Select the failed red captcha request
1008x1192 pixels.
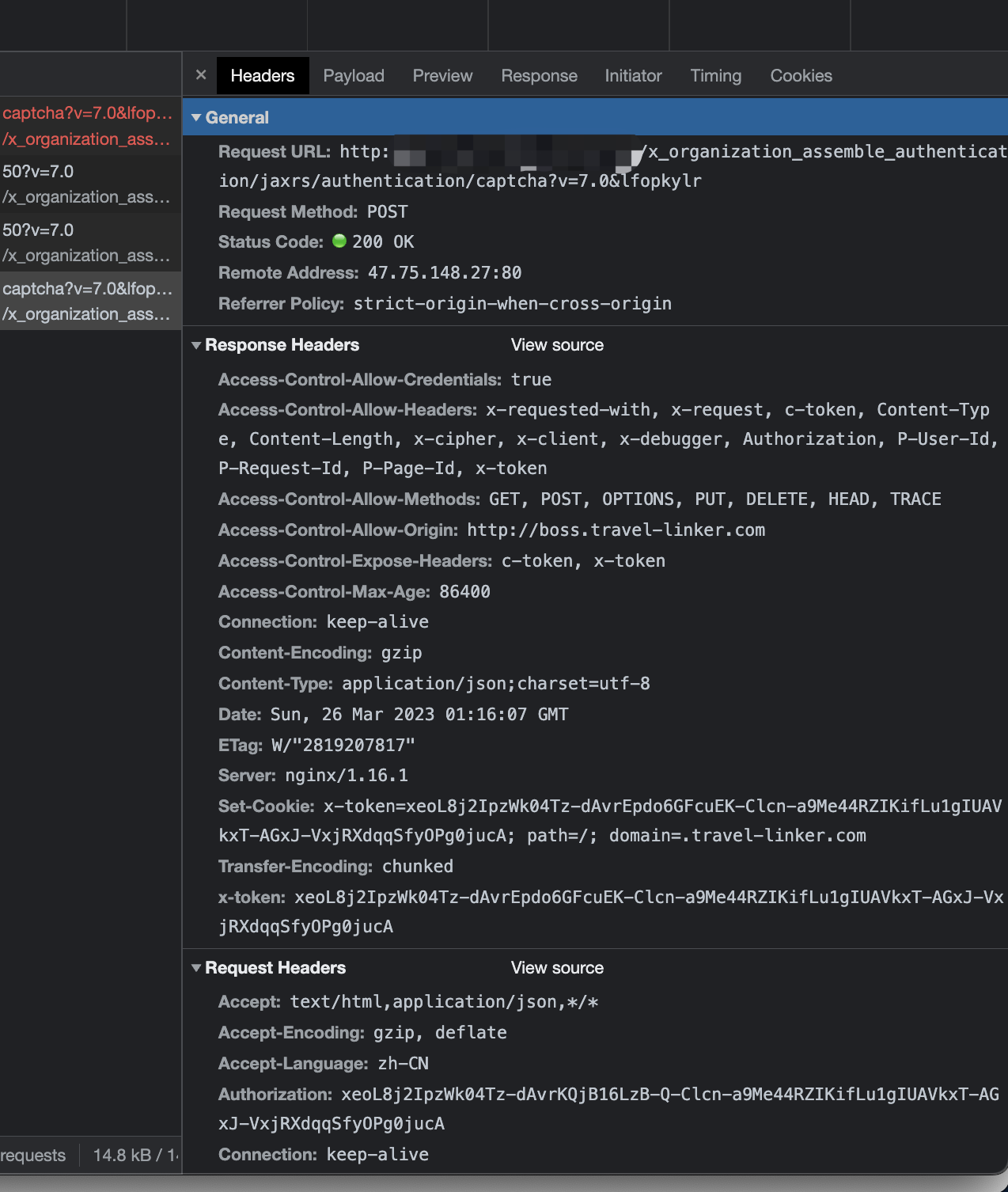(x=87, y=126)
